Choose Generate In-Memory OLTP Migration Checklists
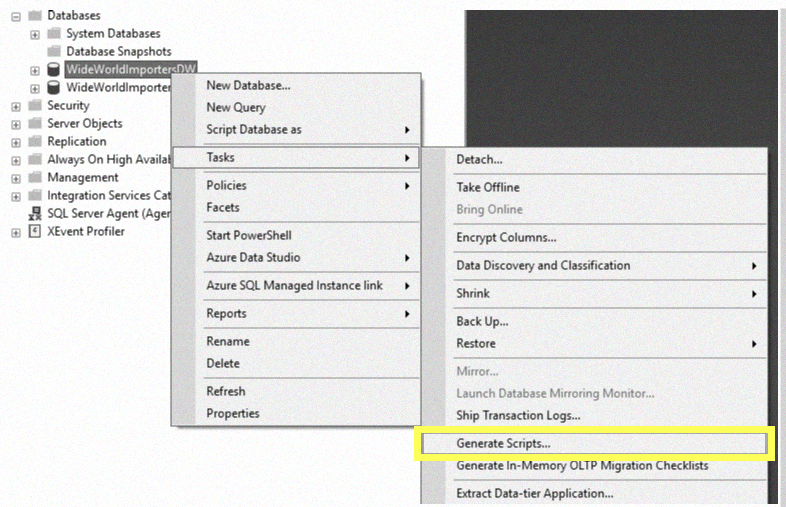Viewport: 786px width, 507px height. [595, 466]
